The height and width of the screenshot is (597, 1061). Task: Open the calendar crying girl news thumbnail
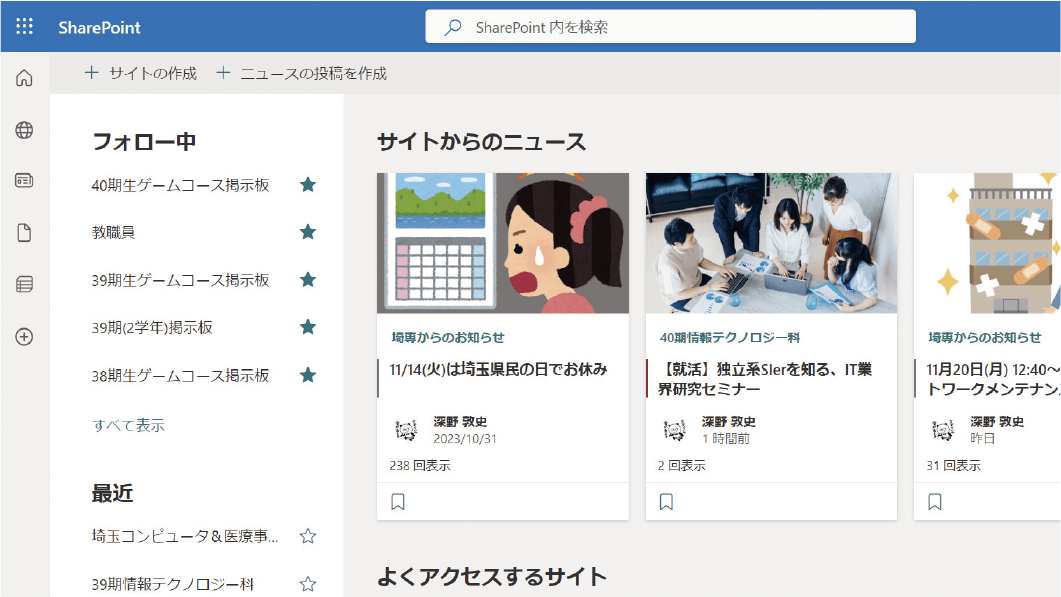503,243
